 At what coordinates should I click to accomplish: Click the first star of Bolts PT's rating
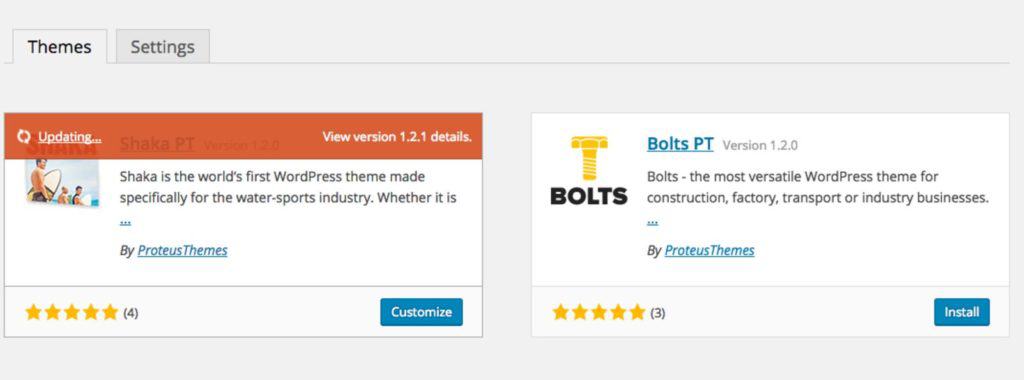[x=560, y=313]
